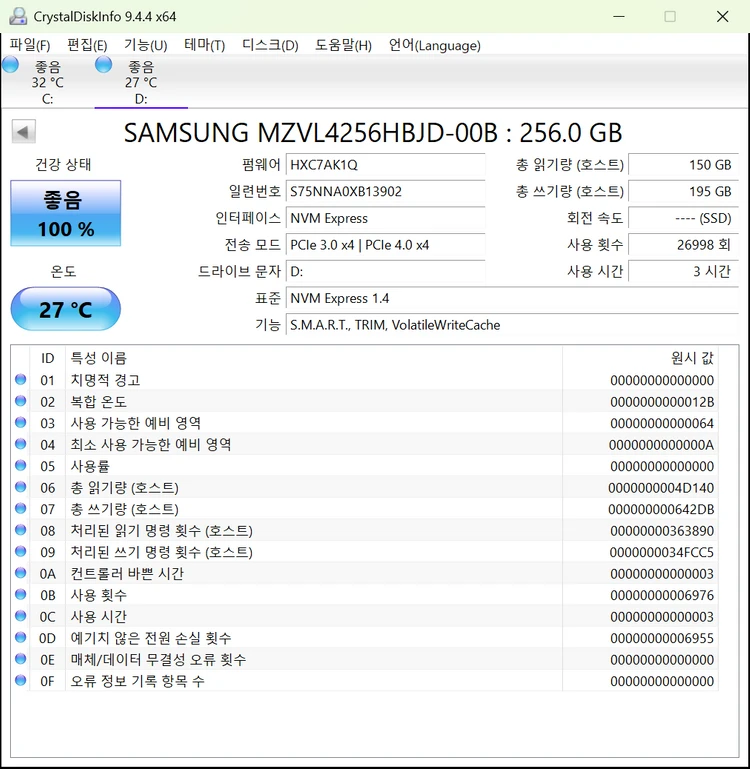
Task: Select raw value 000000004D140
Action: (661, 488)
